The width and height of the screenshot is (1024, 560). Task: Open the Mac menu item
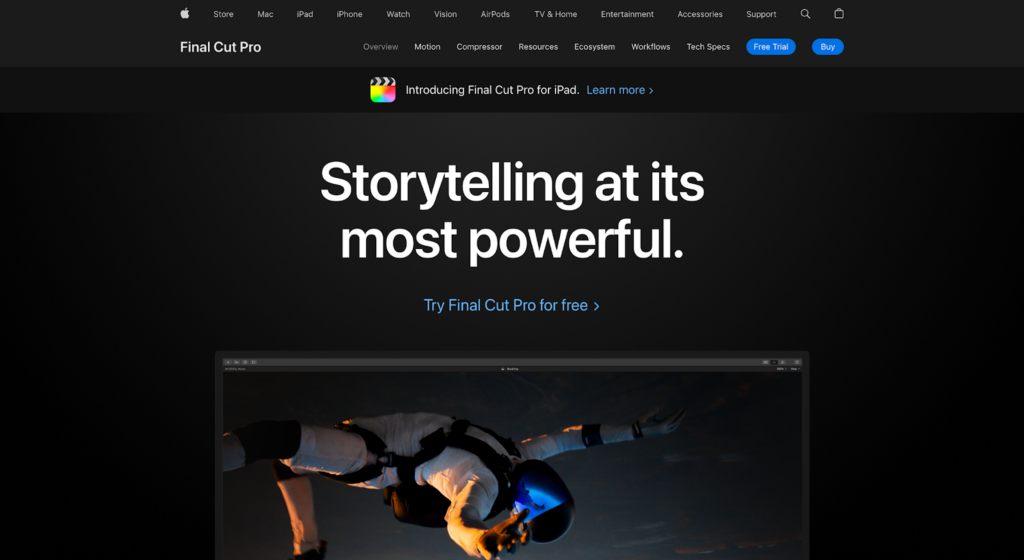point(265,14)
